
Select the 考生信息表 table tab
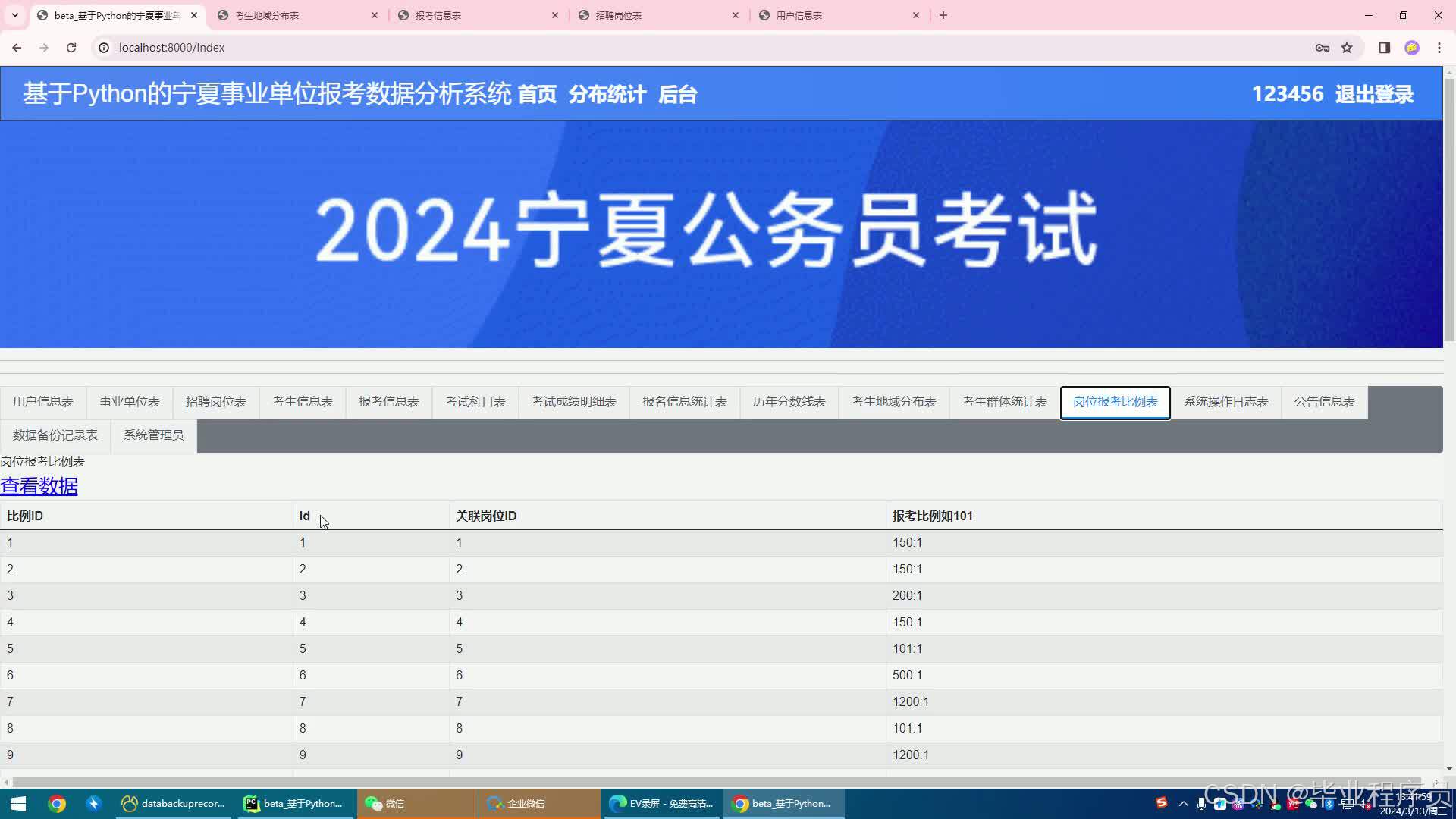point(302,402)
